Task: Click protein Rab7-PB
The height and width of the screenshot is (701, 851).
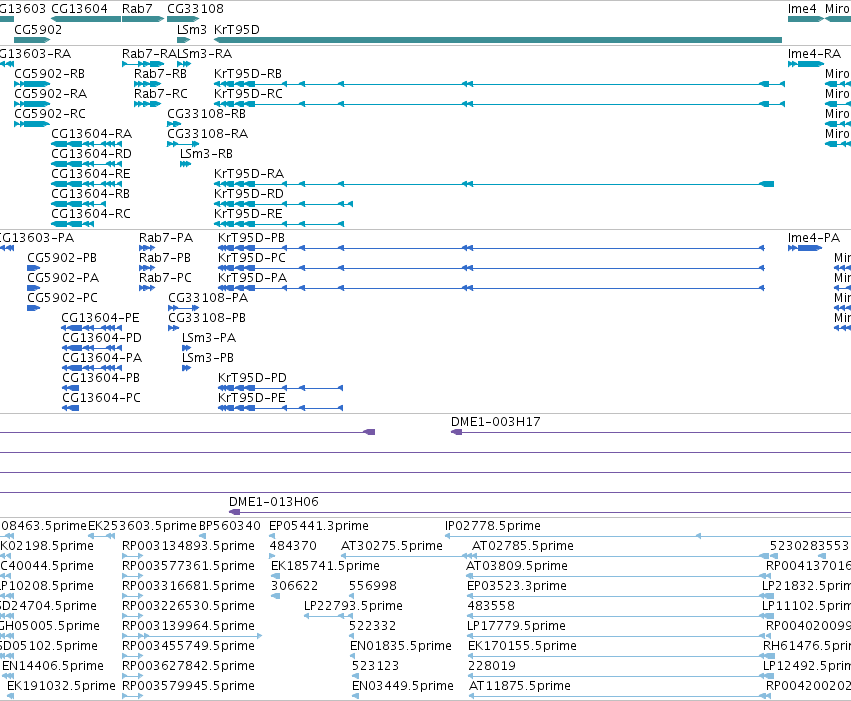Action: tap(165, 258)
